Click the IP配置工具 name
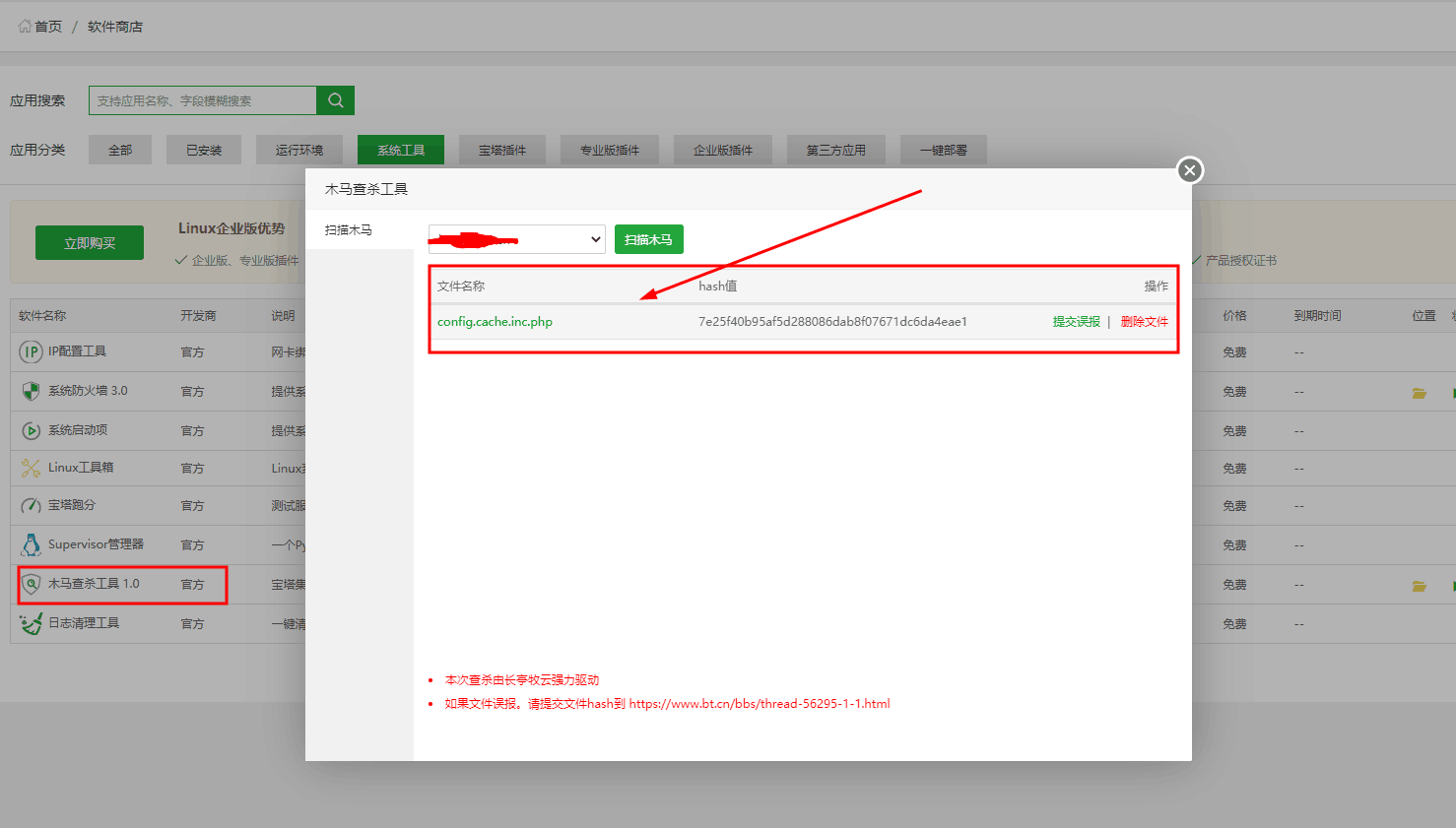 [x=77, y=351]
